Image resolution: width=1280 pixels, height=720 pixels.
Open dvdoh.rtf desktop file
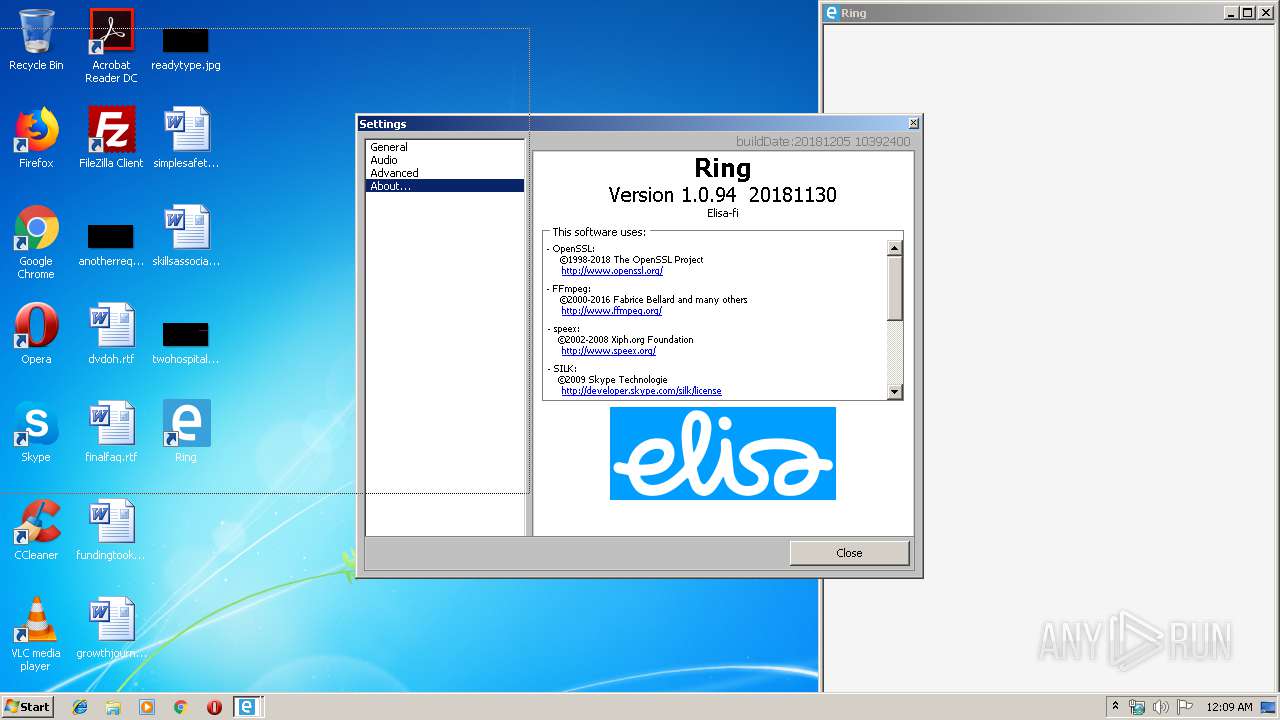[x=111, y=334]
